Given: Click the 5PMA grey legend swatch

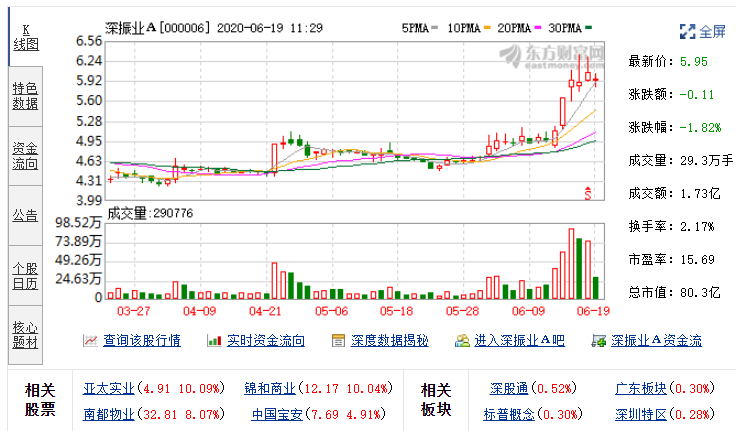Looking at the screenshot, I should [434, 28].
